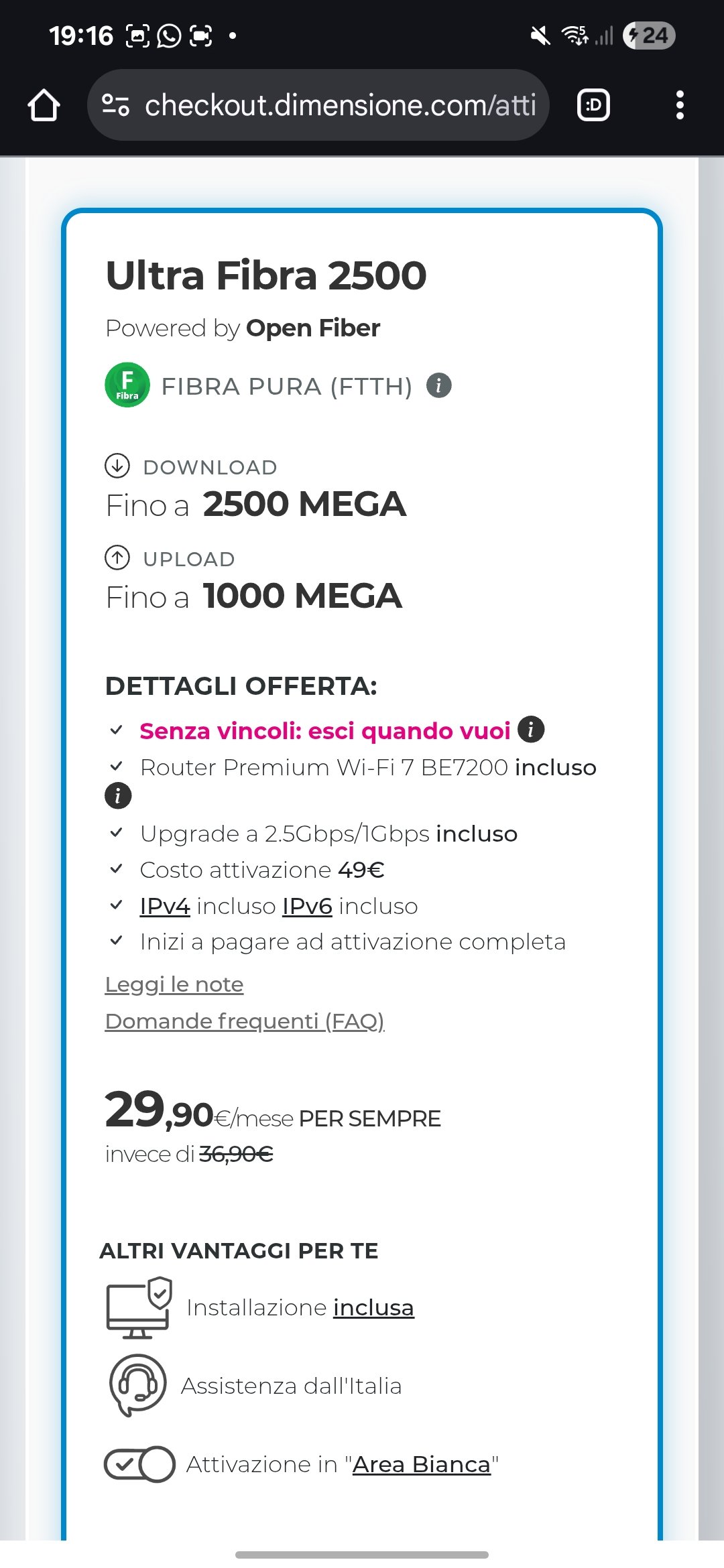Open the Leggi le note link
Viewport: 724px width, 1568px height.
[174, 984]
